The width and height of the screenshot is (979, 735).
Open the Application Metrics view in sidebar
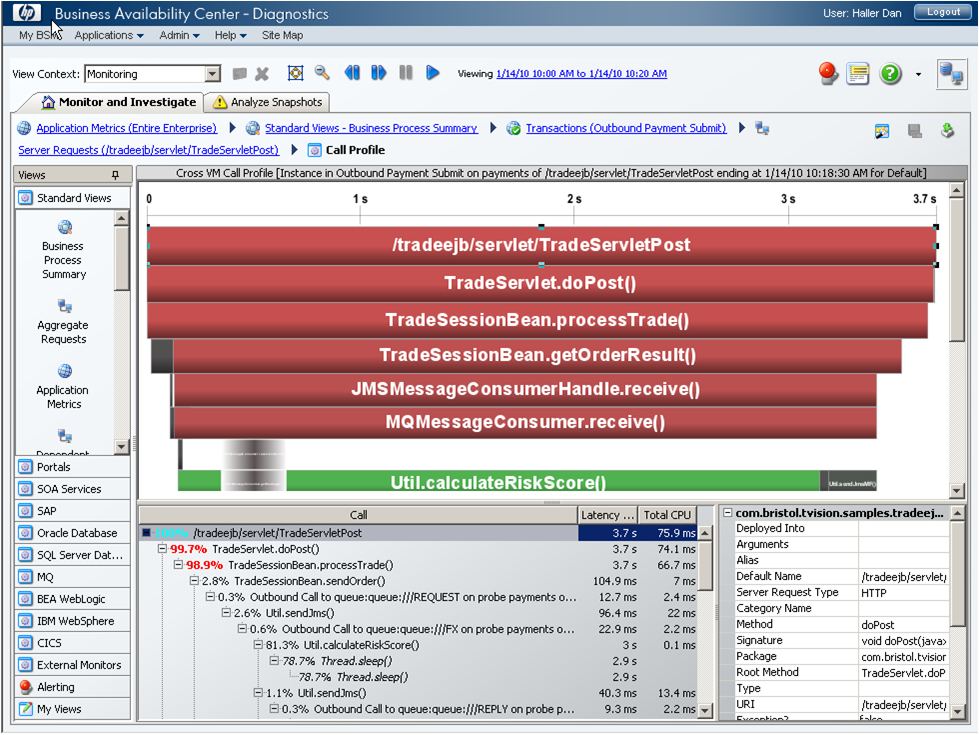[x=63, y=387]
